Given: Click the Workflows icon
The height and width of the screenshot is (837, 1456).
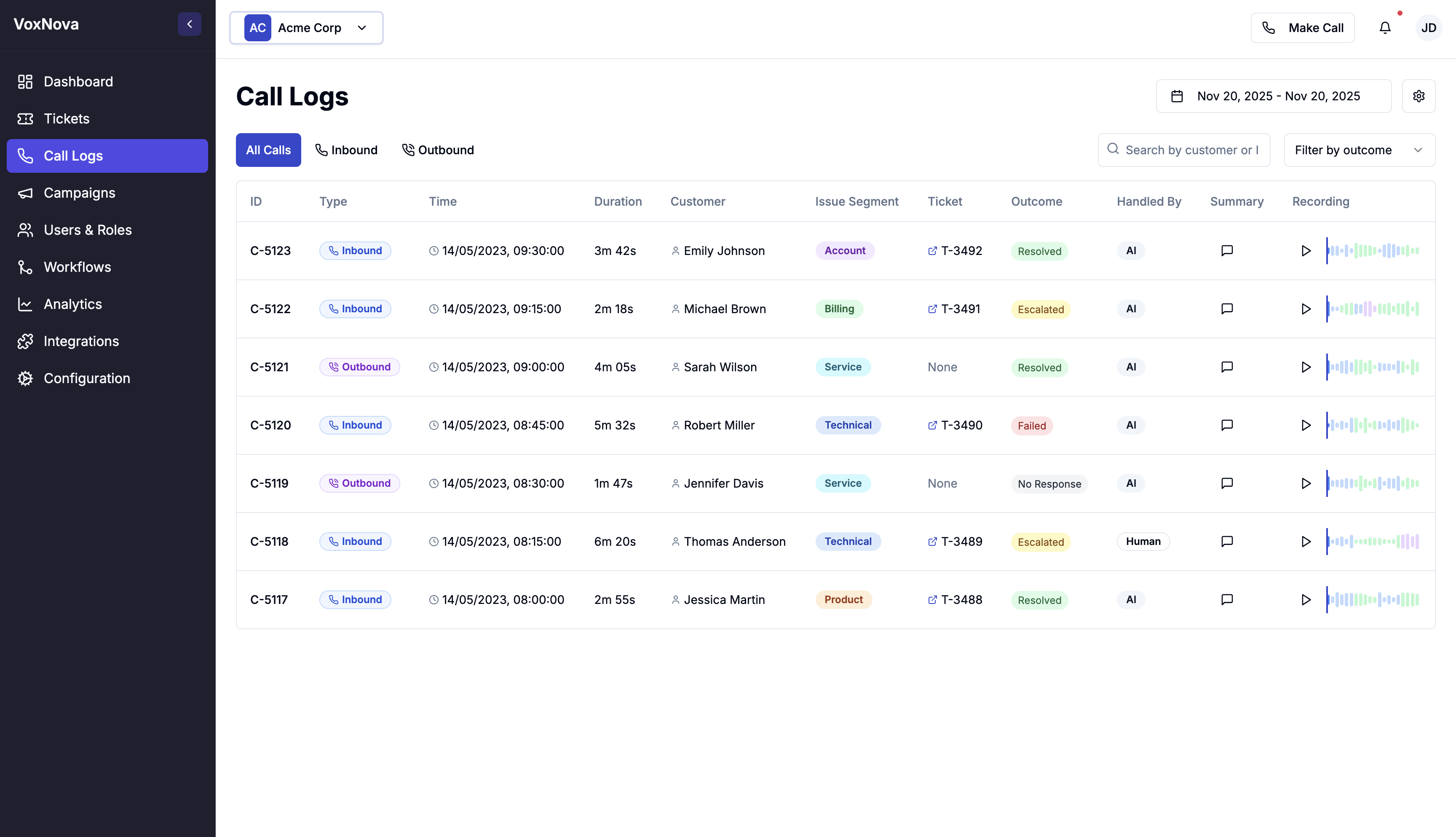Looking at the screenshot, I should click(x=25, y=267).
